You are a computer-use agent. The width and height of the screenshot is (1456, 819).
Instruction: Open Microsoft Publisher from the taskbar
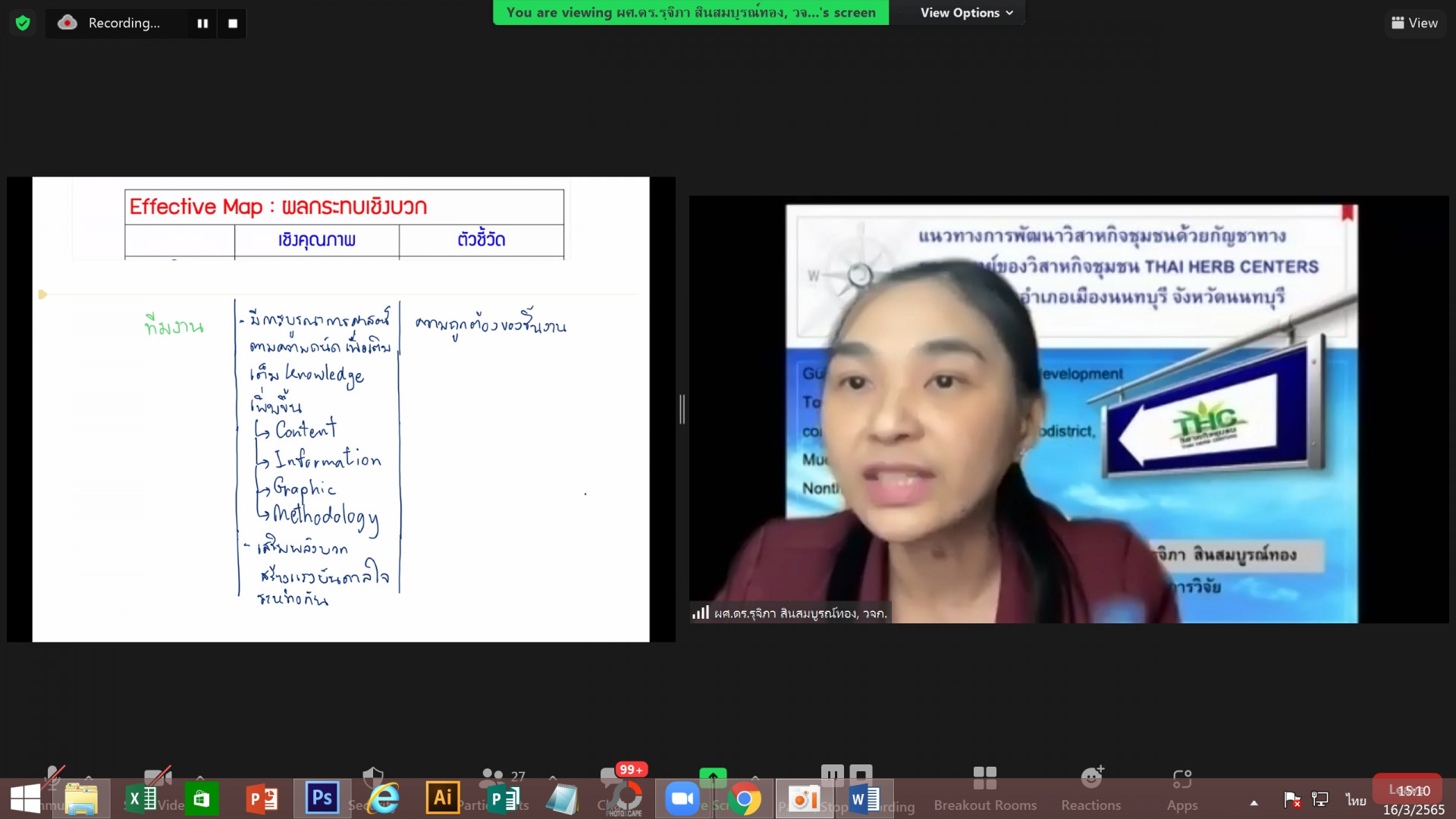tap(503, 799)
